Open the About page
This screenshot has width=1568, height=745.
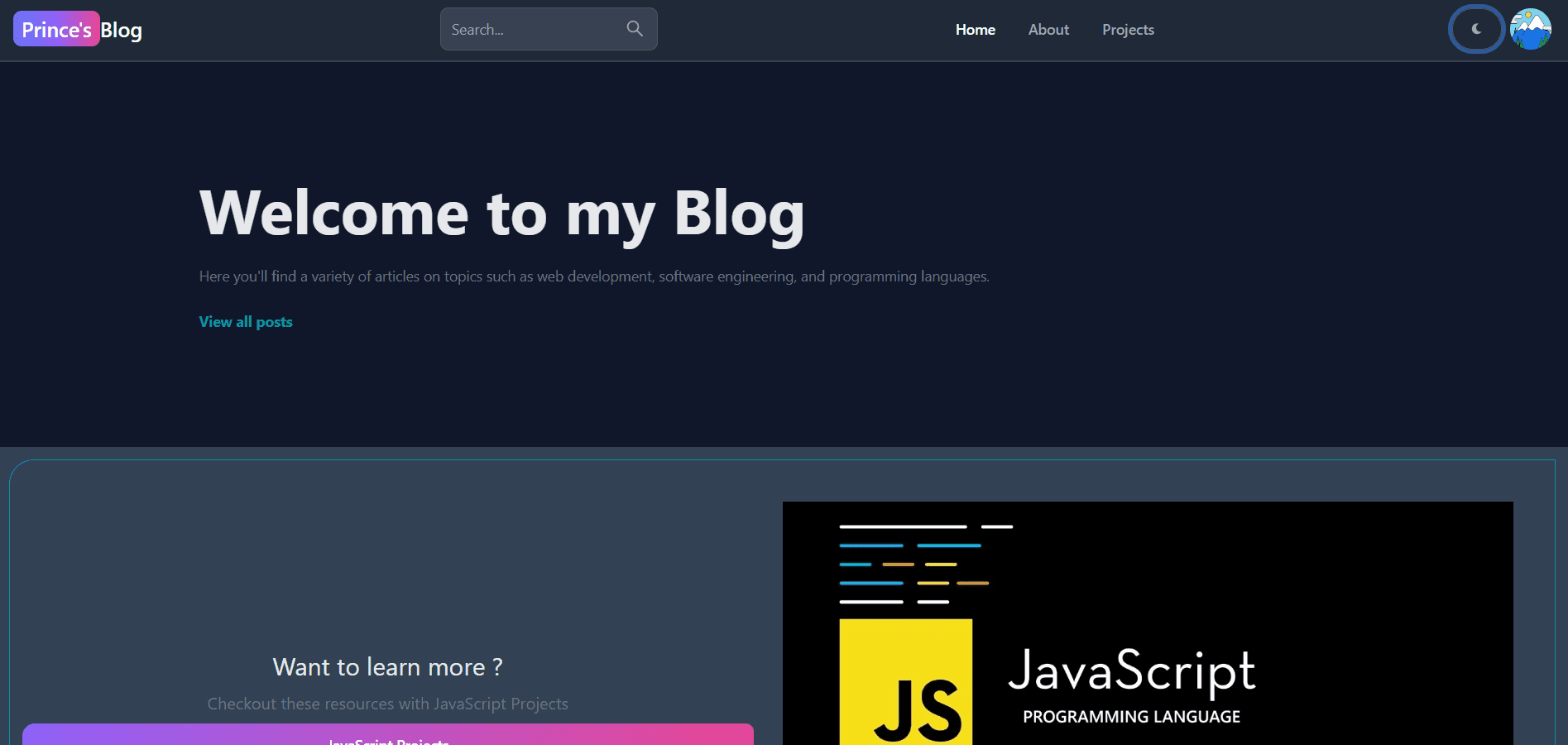coord(1048,30)
